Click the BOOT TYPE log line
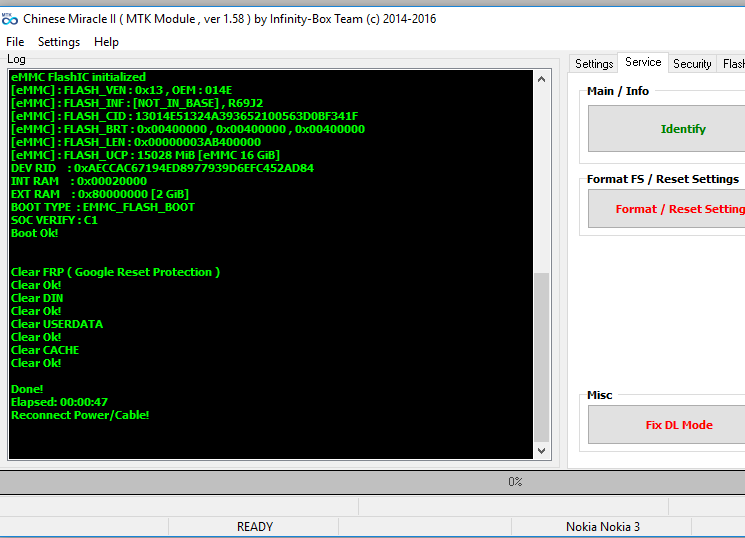The width and height of the screenshot is (745, 538). pyautogui.click(x=103, y=207)
